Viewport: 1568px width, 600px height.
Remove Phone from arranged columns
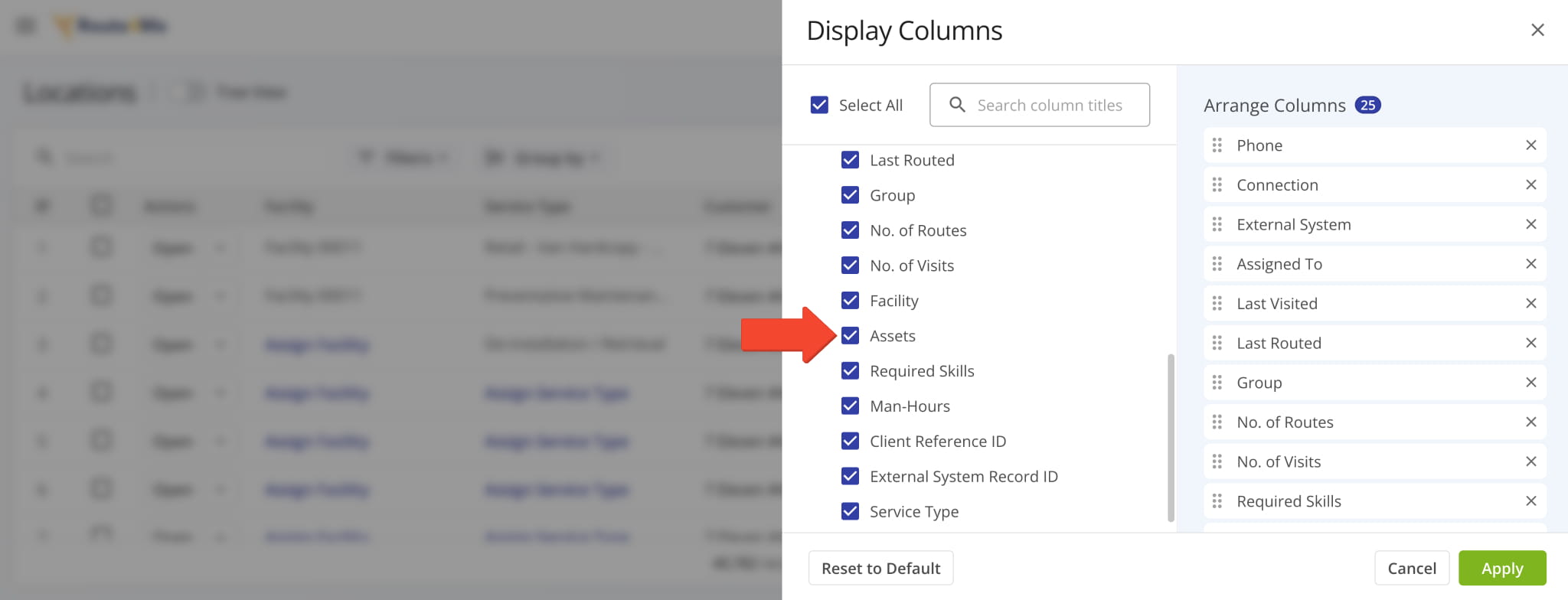point(1531,145)
